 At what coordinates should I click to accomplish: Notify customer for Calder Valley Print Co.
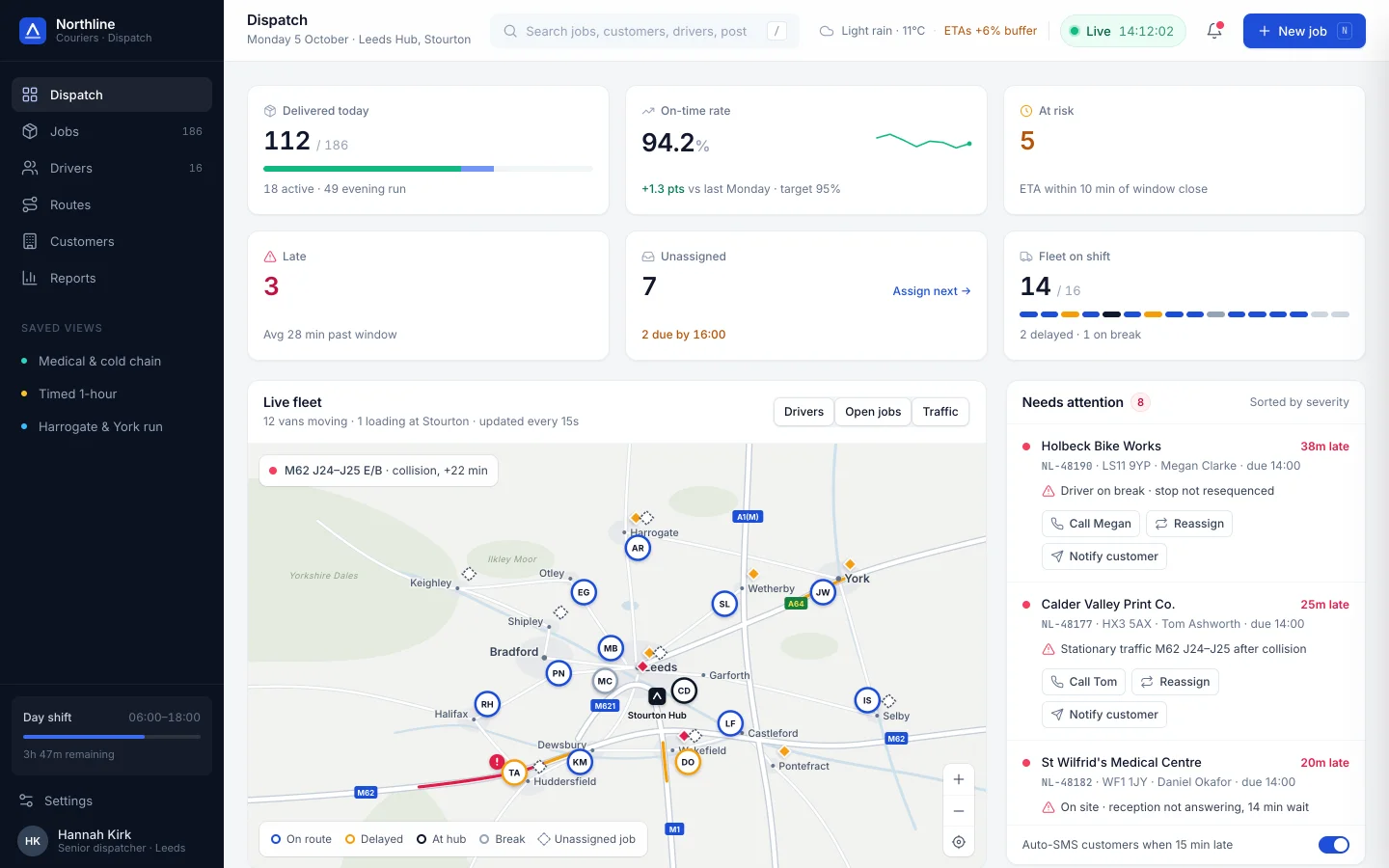tap(1104, 715)
